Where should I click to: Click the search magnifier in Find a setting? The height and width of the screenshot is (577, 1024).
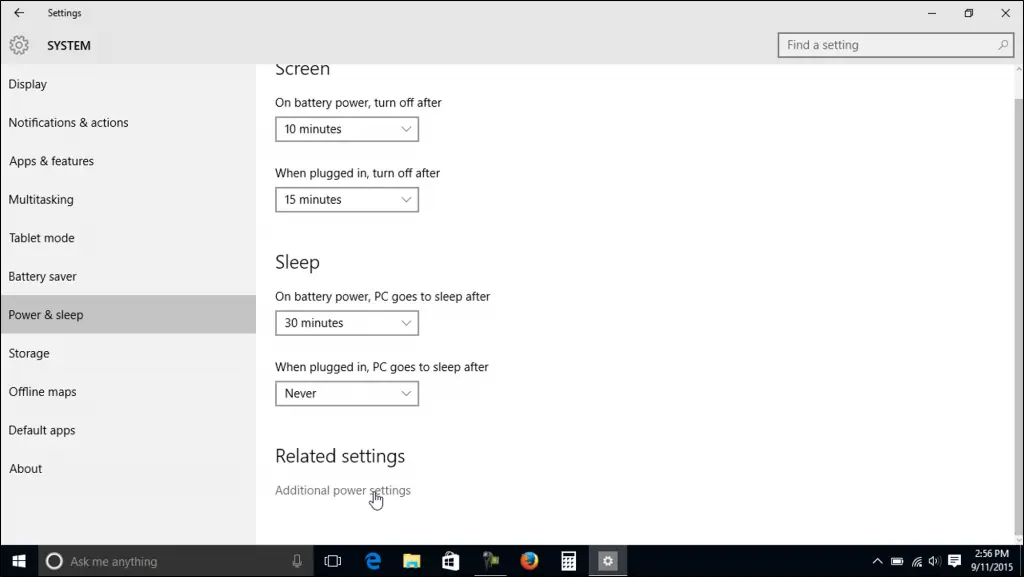pyautogui.click(x=1002, y=45)
